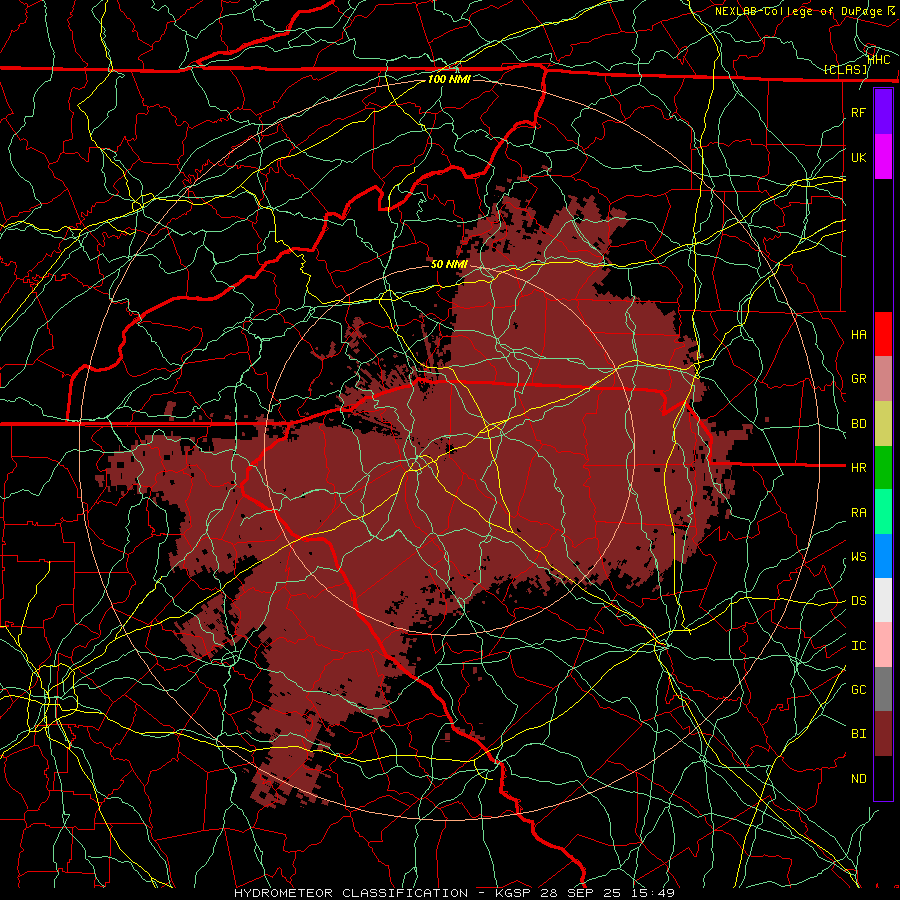Click the BI legend label
900x900 pixels.
coord(858,734)
